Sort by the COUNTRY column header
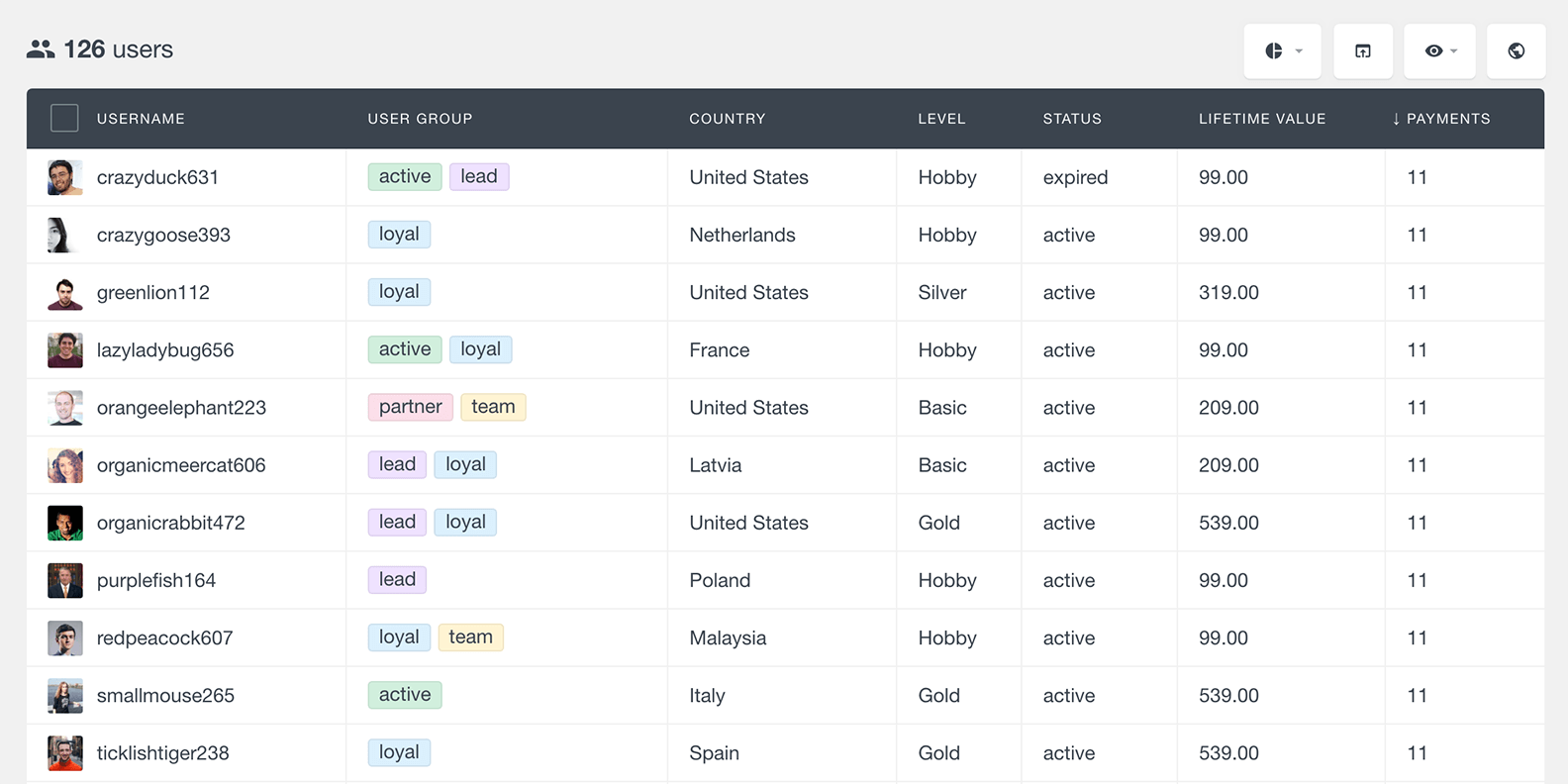Screen dimensions: 1568x784 coord(728,118)
